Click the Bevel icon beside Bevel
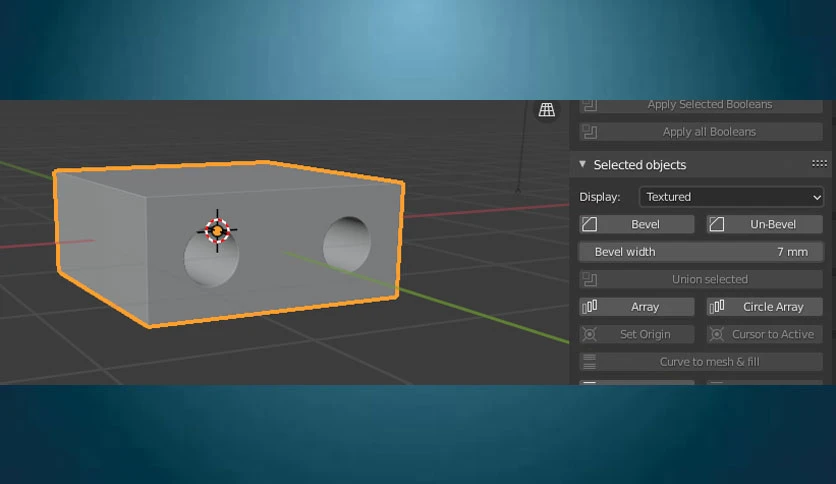 pos(589,224)
